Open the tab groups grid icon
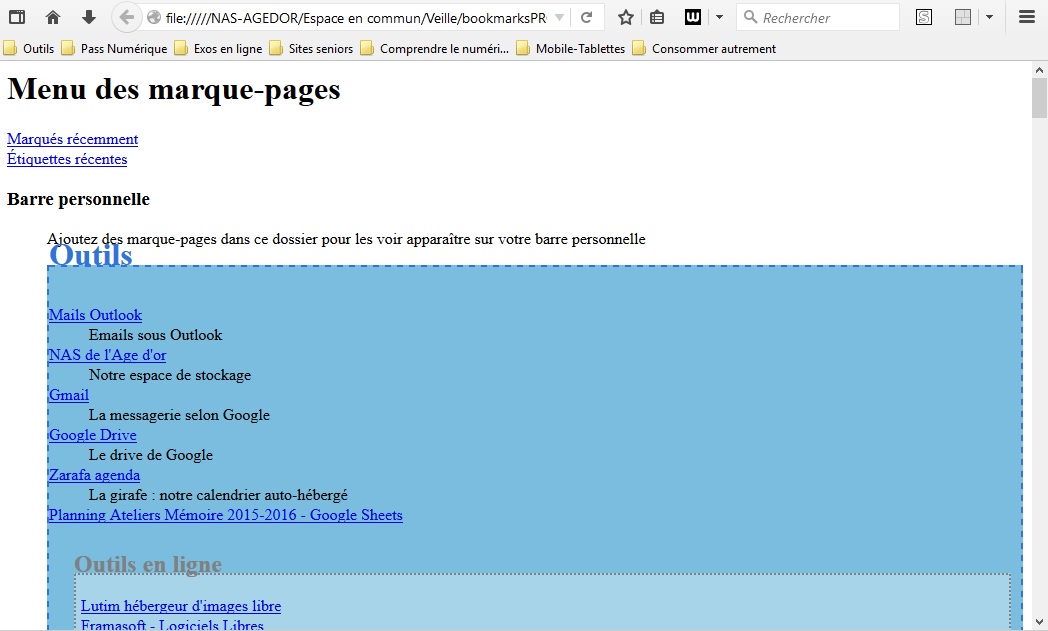Viewport: 1048px width, 631px height. 962,17
